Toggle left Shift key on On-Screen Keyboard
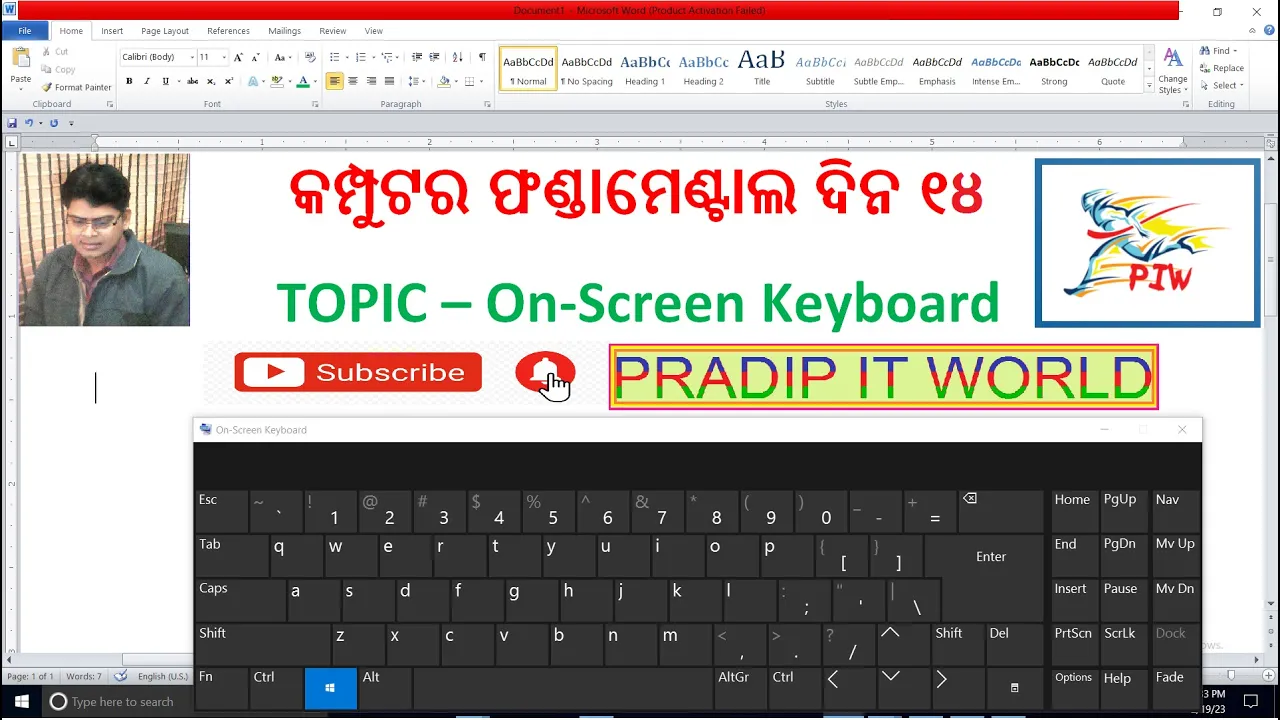The width and height of the screenshot is (1280, 720). pyautogui.click(x=262, y=643)
